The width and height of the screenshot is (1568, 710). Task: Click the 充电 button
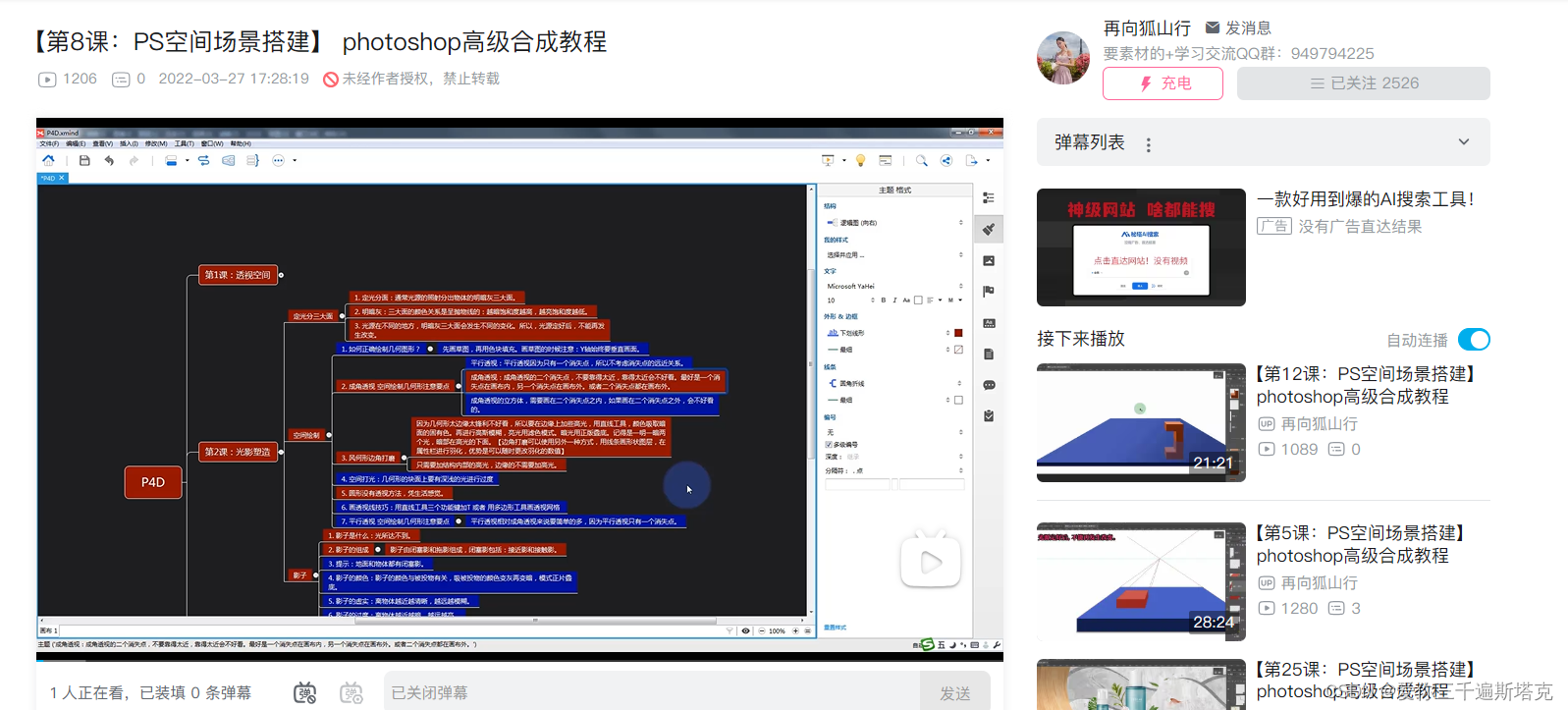point(1162,83)
